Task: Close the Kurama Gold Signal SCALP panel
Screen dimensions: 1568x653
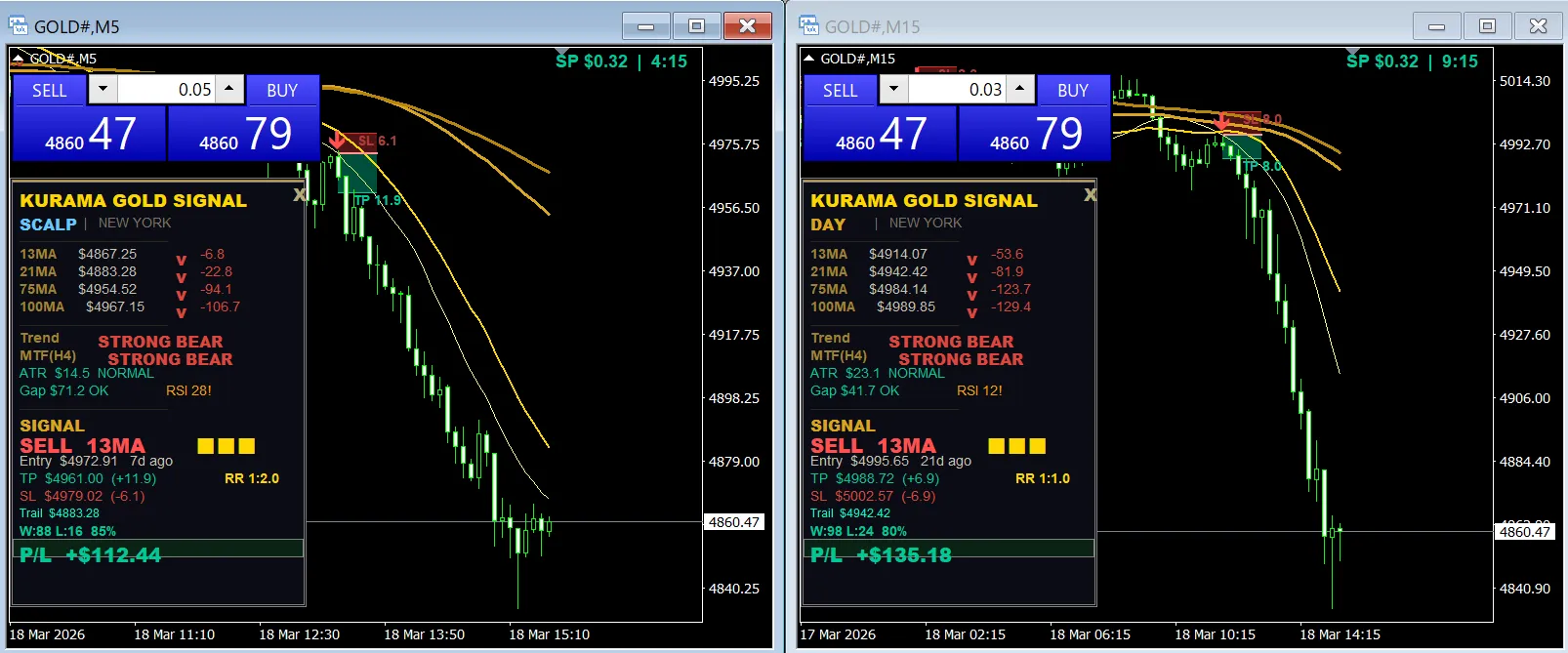Action: [x=300, y=195]
